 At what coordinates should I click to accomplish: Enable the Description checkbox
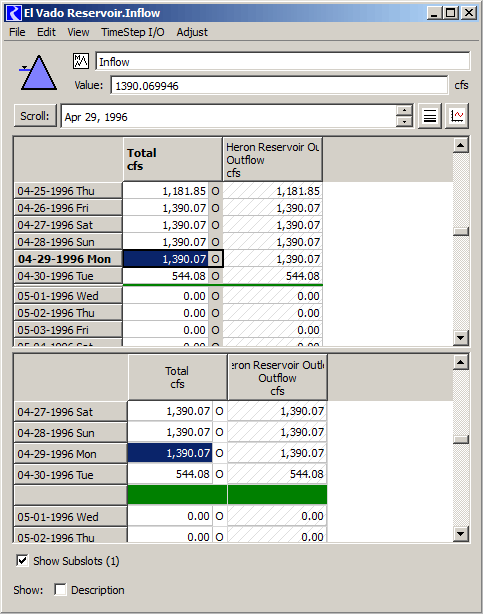tap(60, 589)
